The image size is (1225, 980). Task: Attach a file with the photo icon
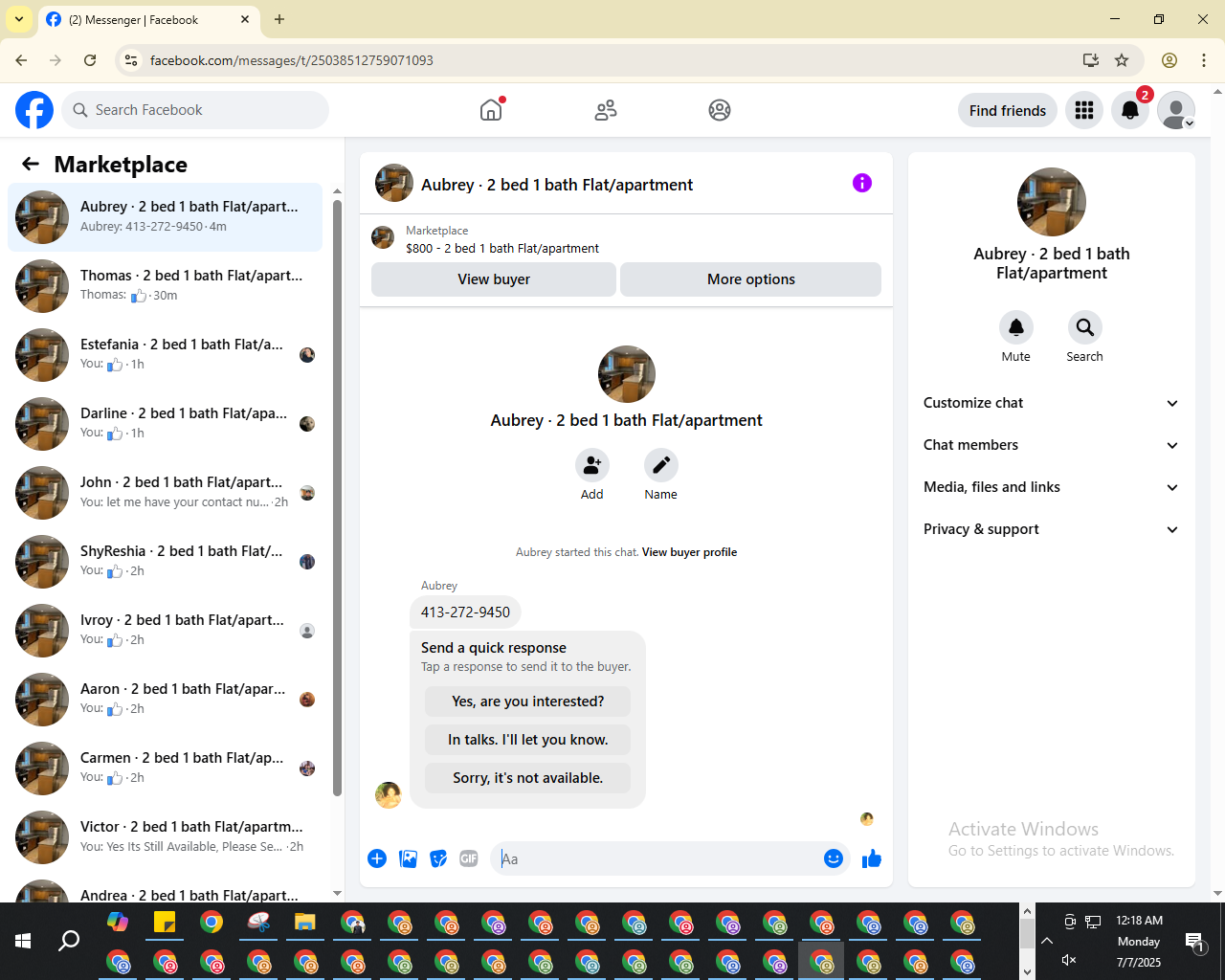point(408,858)
